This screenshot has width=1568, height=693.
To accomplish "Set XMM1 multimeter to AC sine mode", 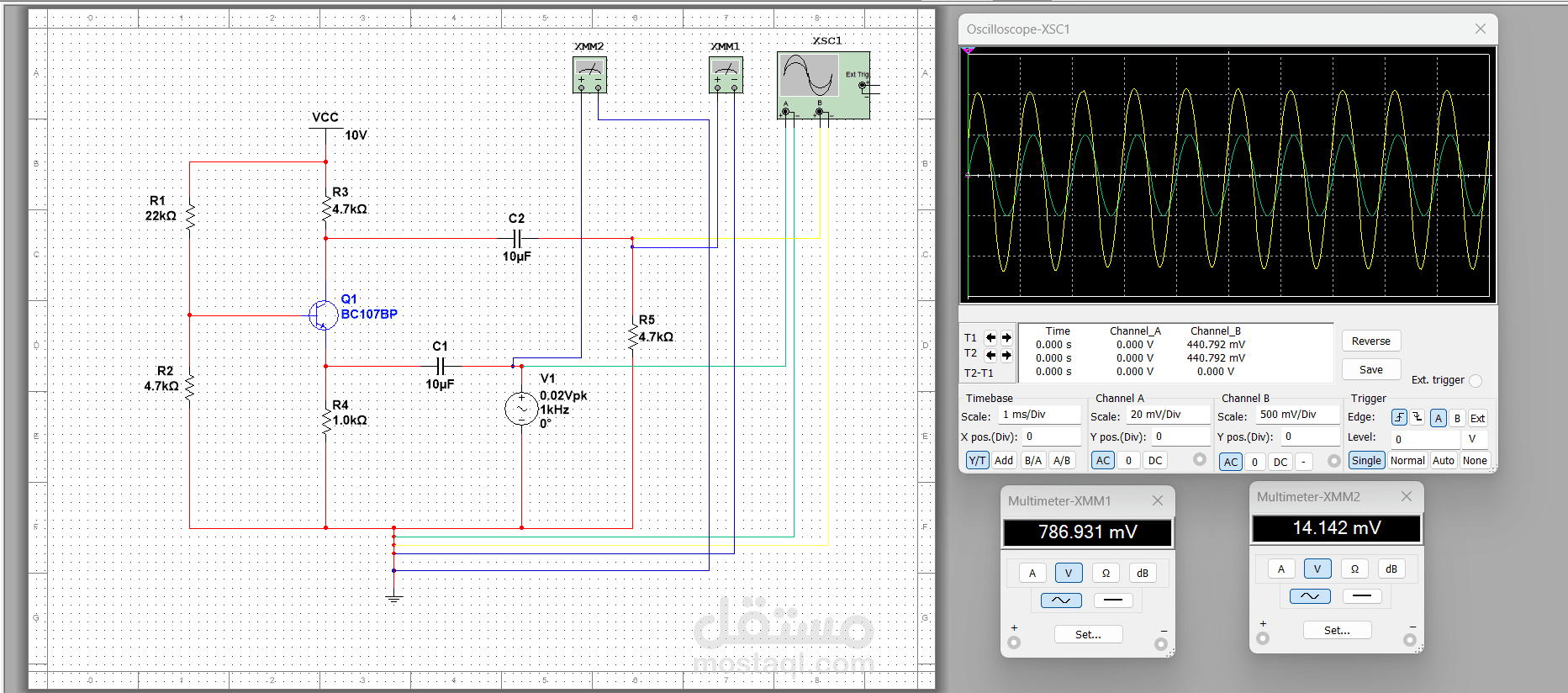I will [x=1060, y=600].
